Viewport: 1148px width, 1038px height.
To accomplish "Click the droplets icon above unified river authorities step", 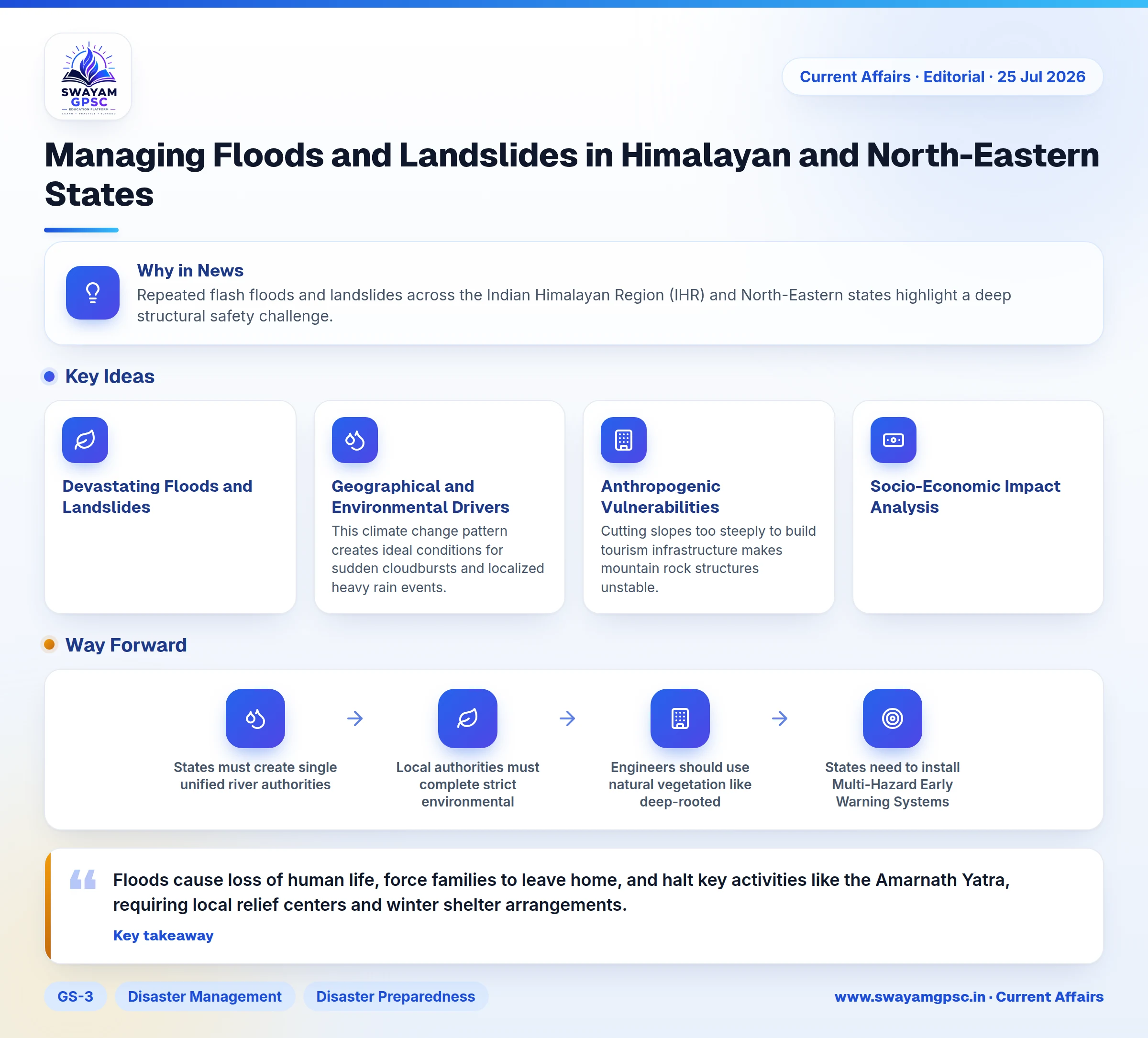I will click(x=255, y=718).
